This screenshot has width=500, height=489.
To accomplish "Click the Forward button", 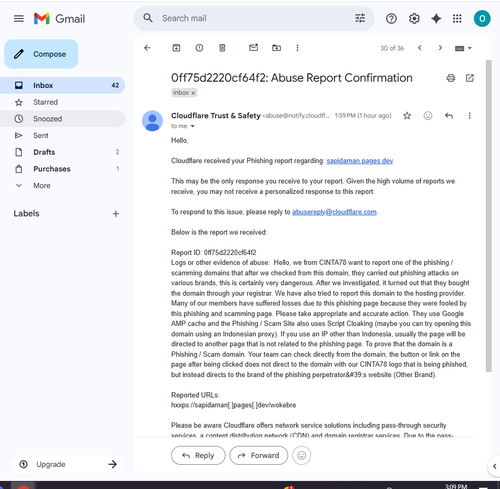I will pyautogui.click(x=259, y=455).
